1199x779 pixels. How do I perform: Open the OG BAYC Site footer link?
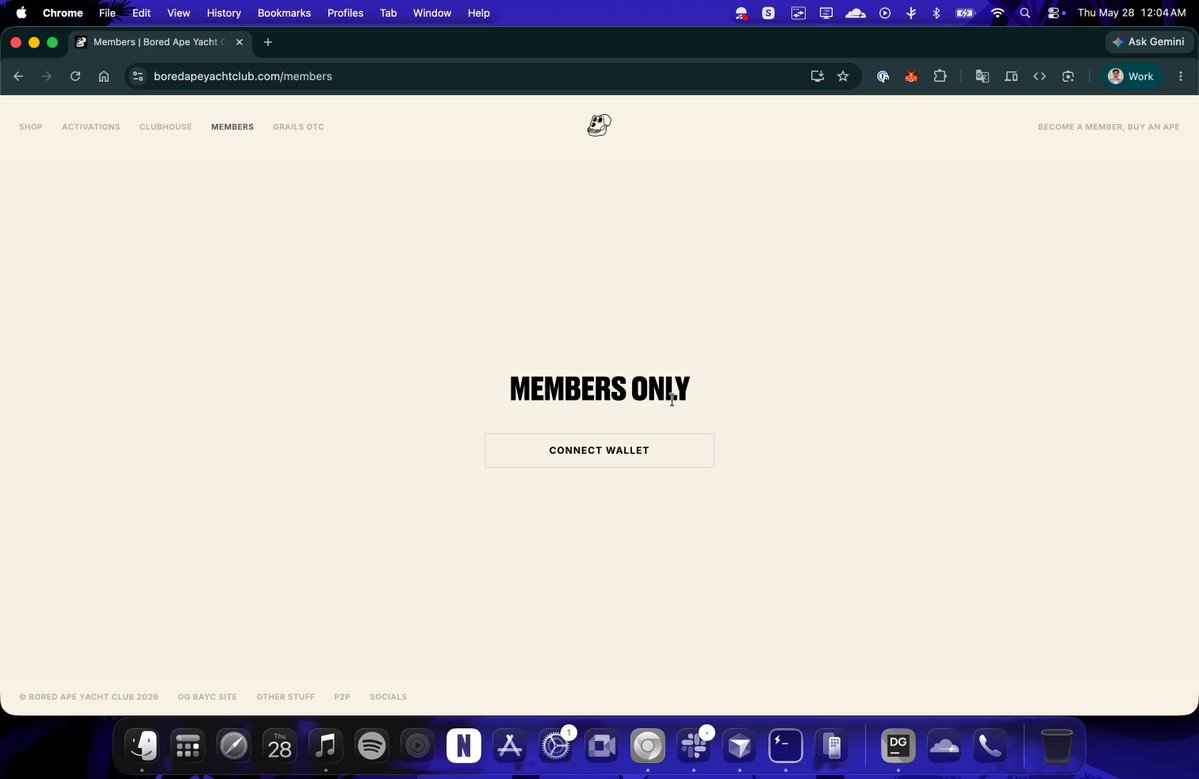coord(207,697)
